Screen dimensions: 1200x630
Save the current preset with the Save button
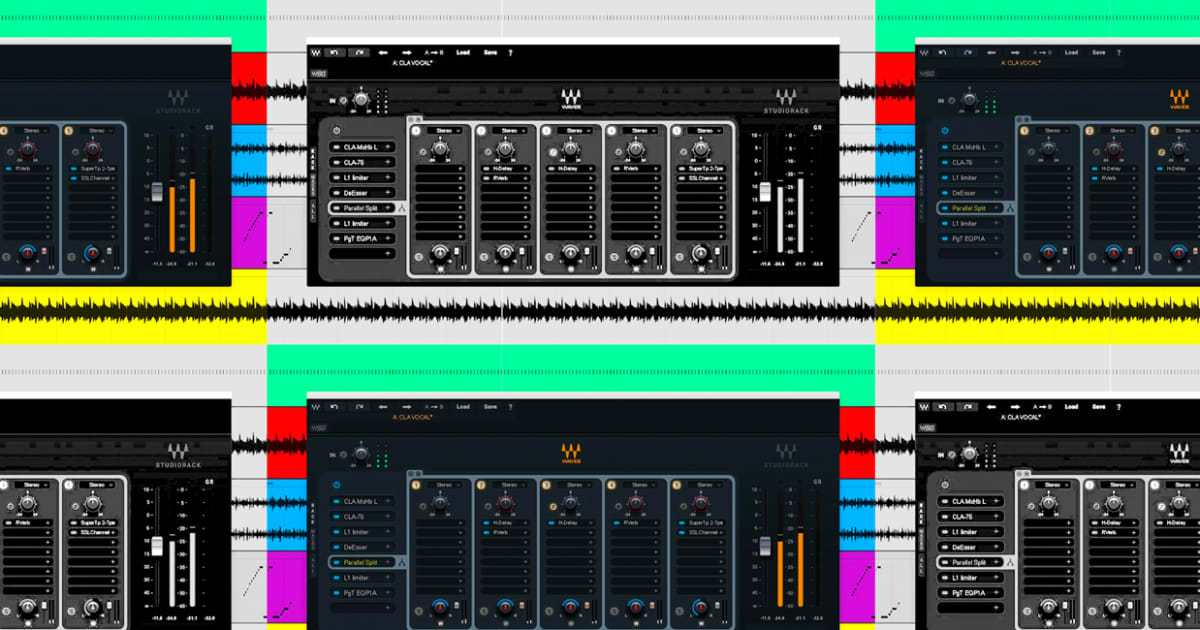[x=492, y=51]
